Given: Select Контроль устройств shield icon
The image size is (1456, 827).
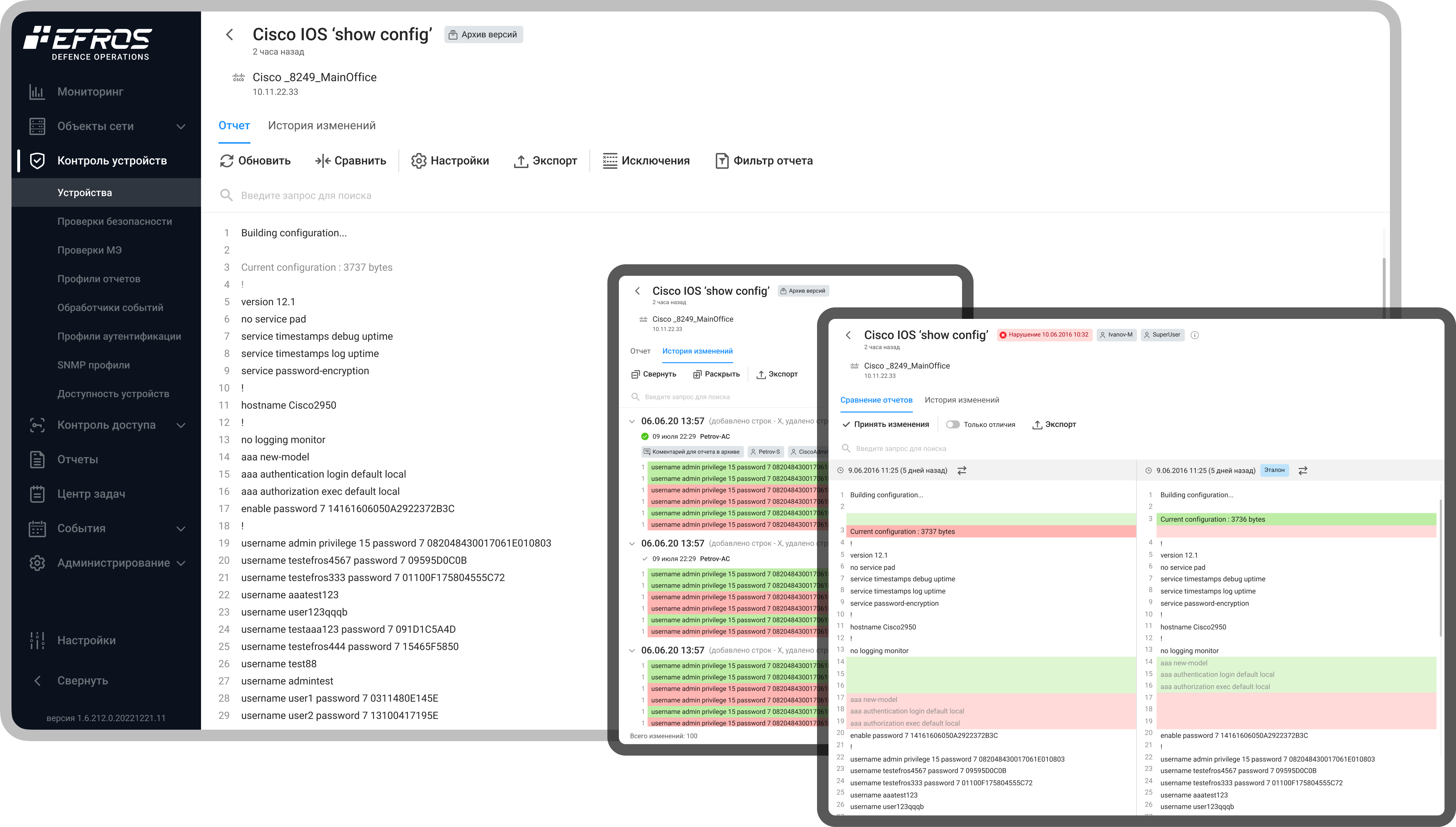Looking at the screenshot, I should (37, 161).
